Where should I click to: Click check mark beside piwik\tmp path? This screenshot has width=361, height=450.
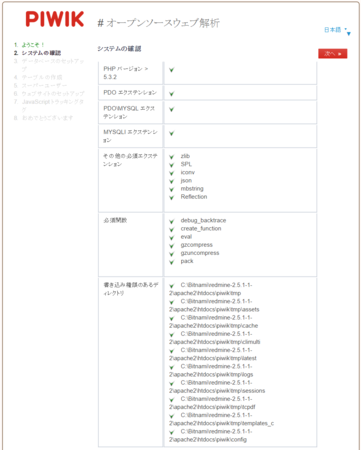[x=172, y=286]
